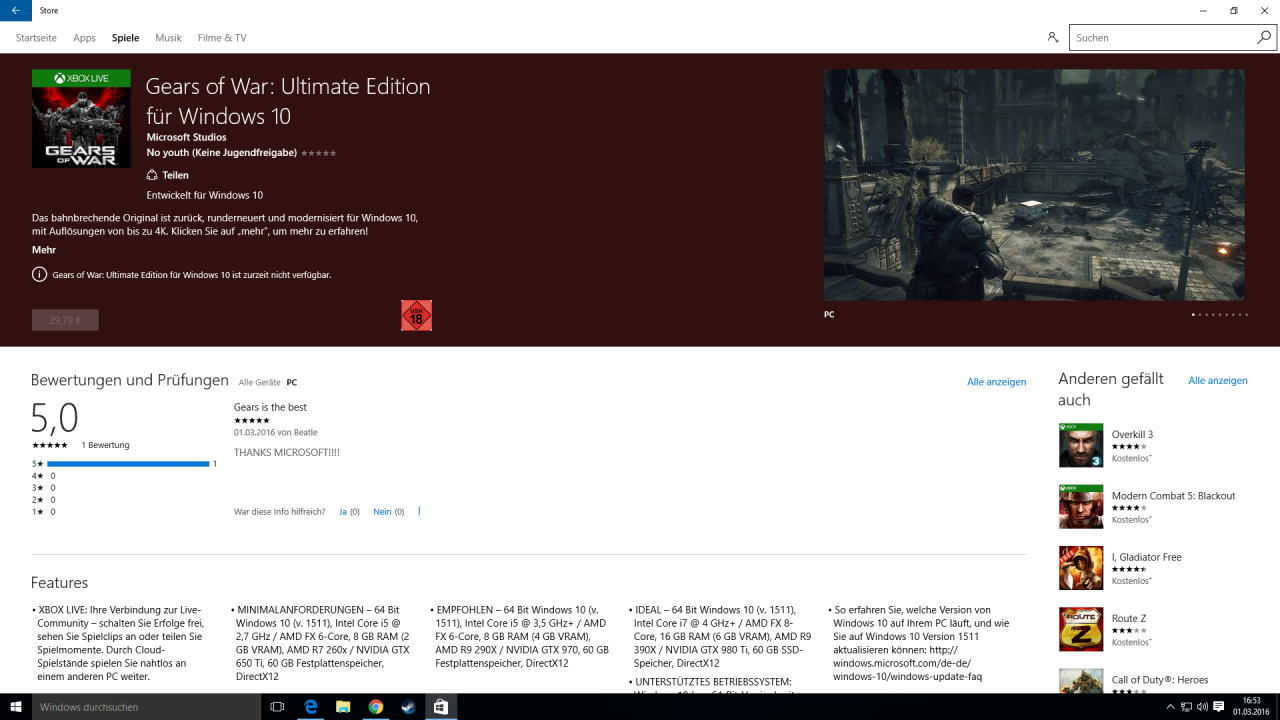Select the first screenshot pagination dot
This screenshot has width=1280, height=720.
[1193, 314]
